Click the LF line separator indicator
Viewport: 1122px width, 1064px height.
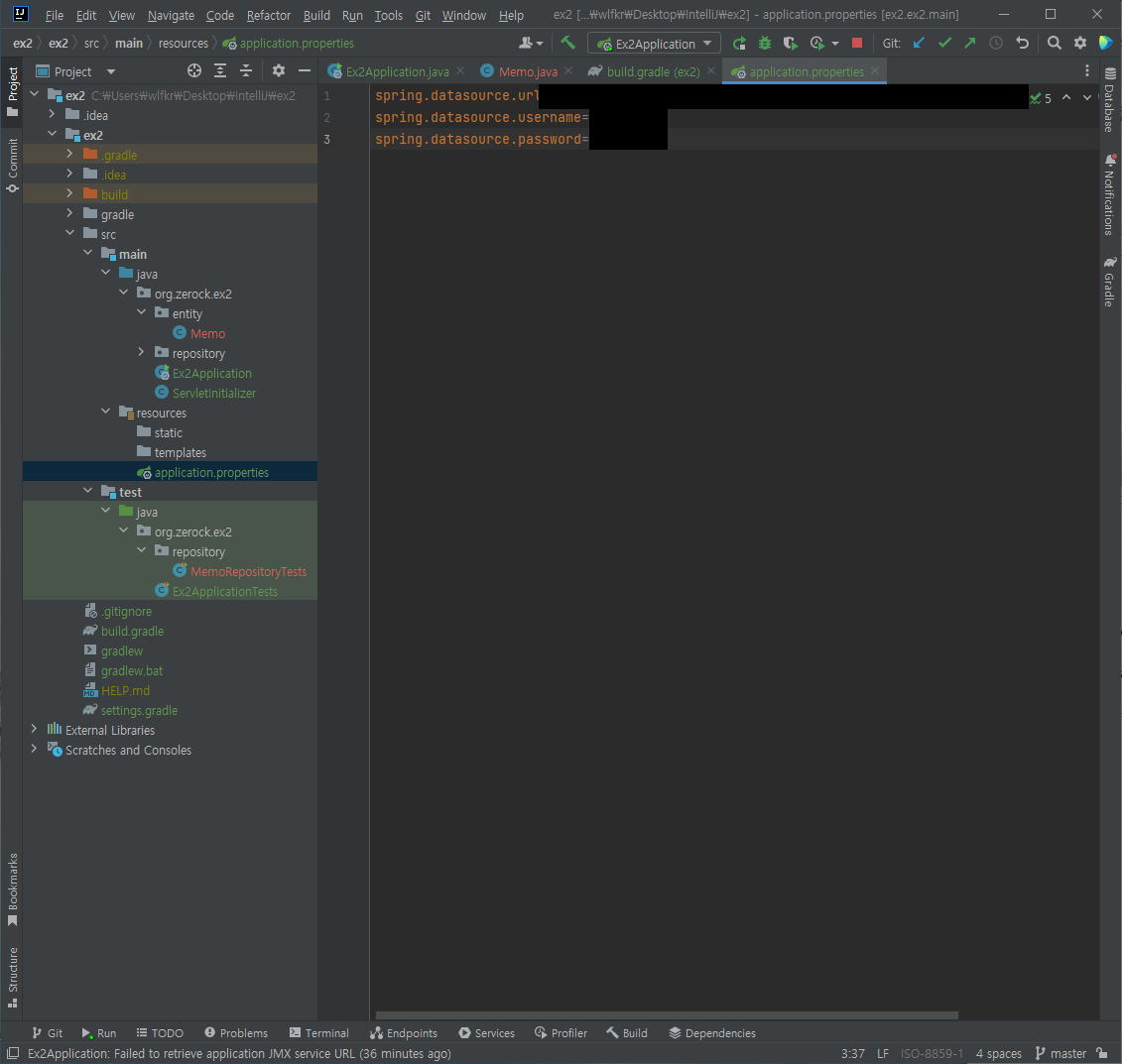[x=883, y=1053]
